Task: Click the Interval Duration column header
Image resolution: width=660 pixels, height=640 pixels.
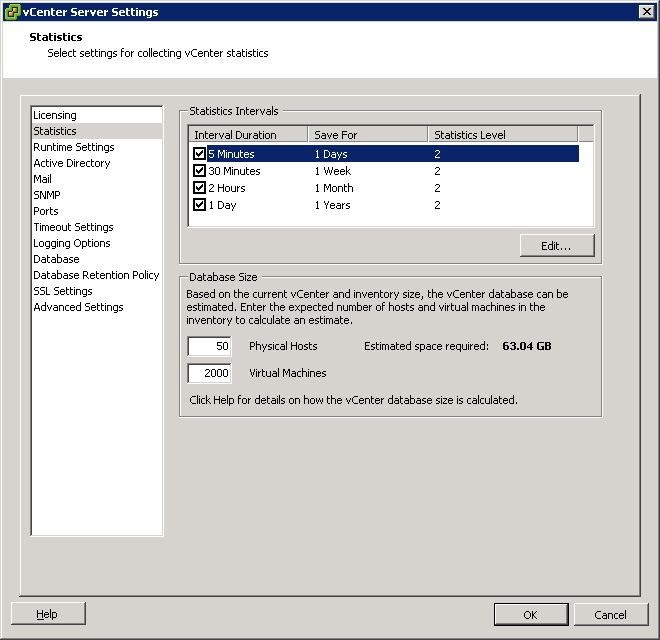Action: click(x=248, y=135)
